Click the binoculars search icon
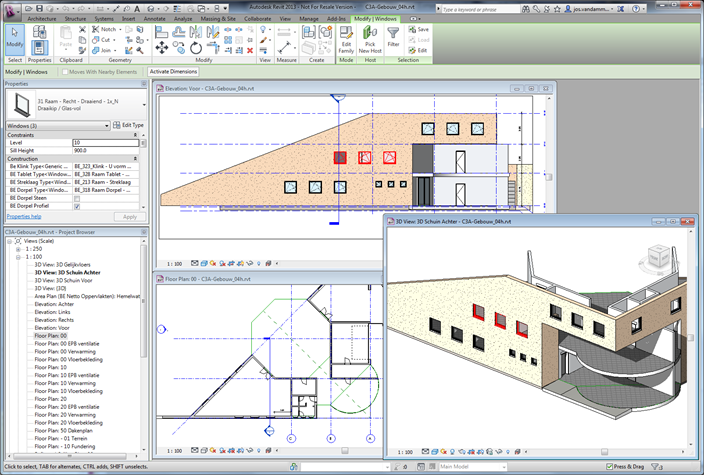The height and width of the screenshot is (475, 704). click(526, 9)
